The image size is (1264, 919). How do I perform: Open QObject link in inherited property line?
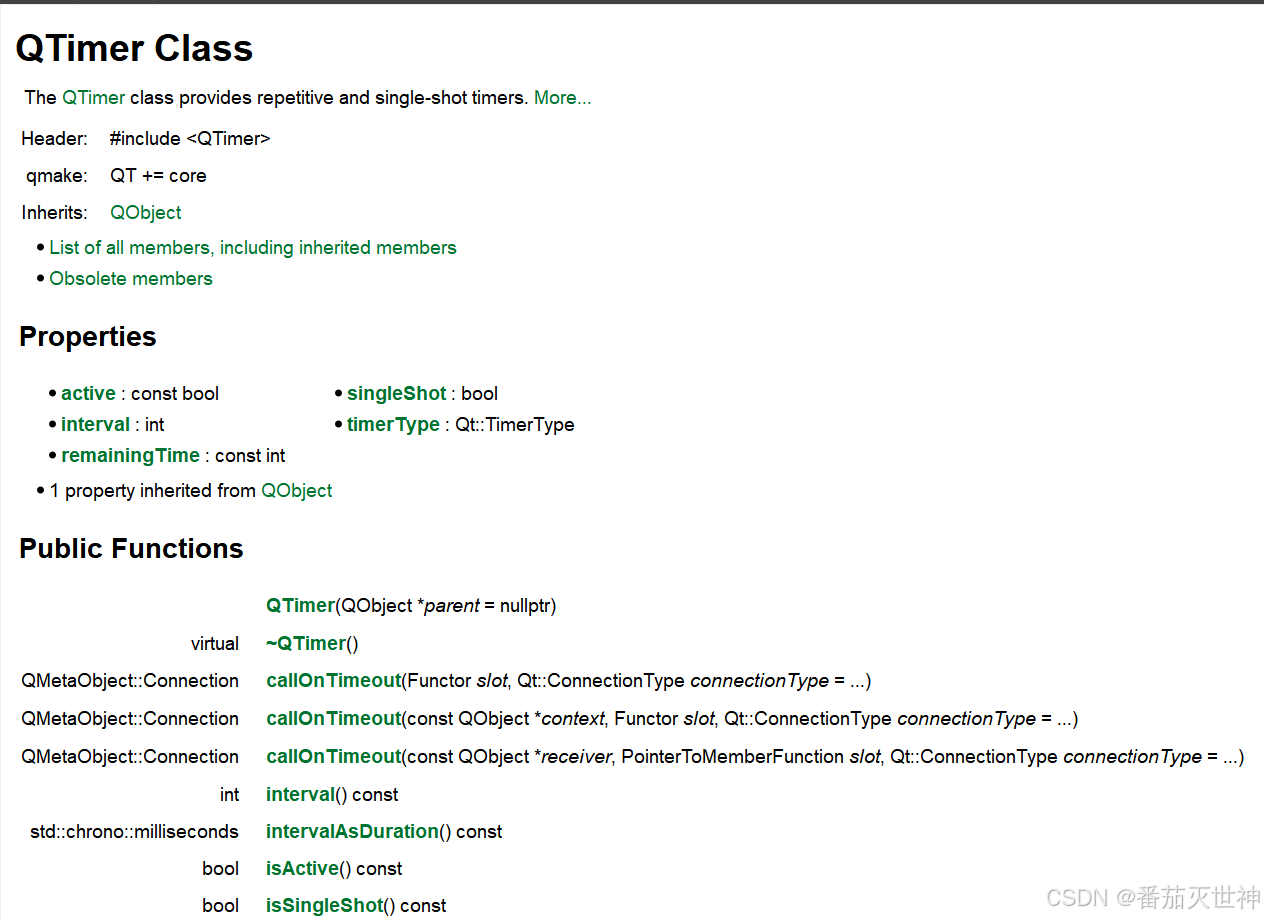click(x=297, y=491)
